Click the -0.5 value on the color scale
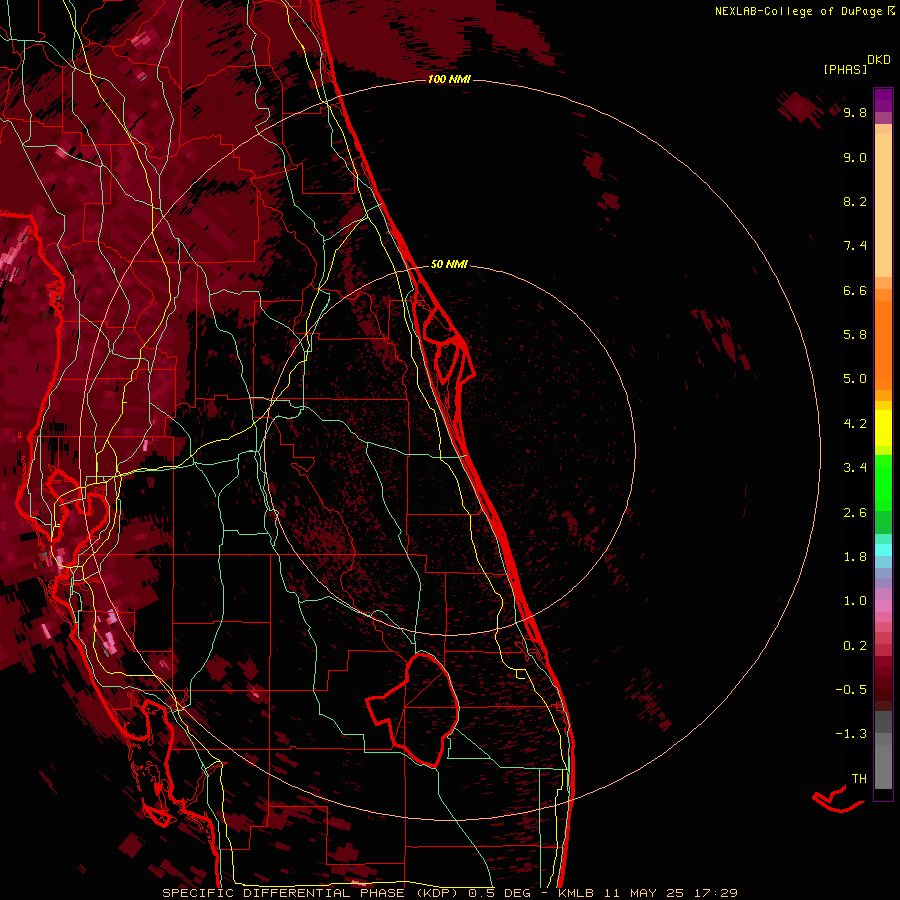Screen dimensions: 900x900 pyautogui.click(x=851, y=690)
